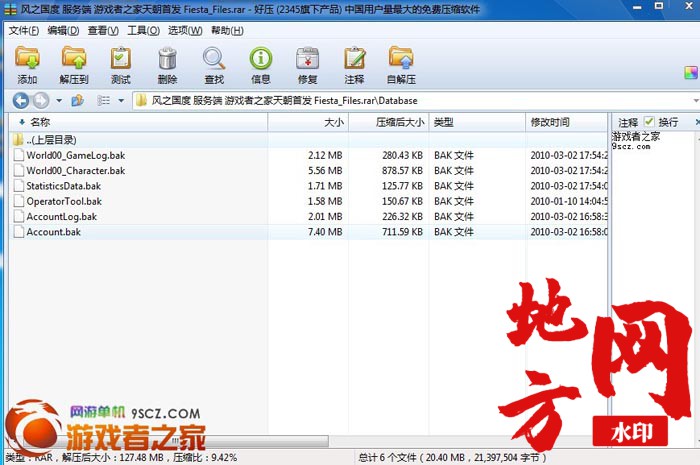Viewport: 700px width, 465px height.
Task: Click the 总计 6 个文件 status text
Action: click(452, 457)
